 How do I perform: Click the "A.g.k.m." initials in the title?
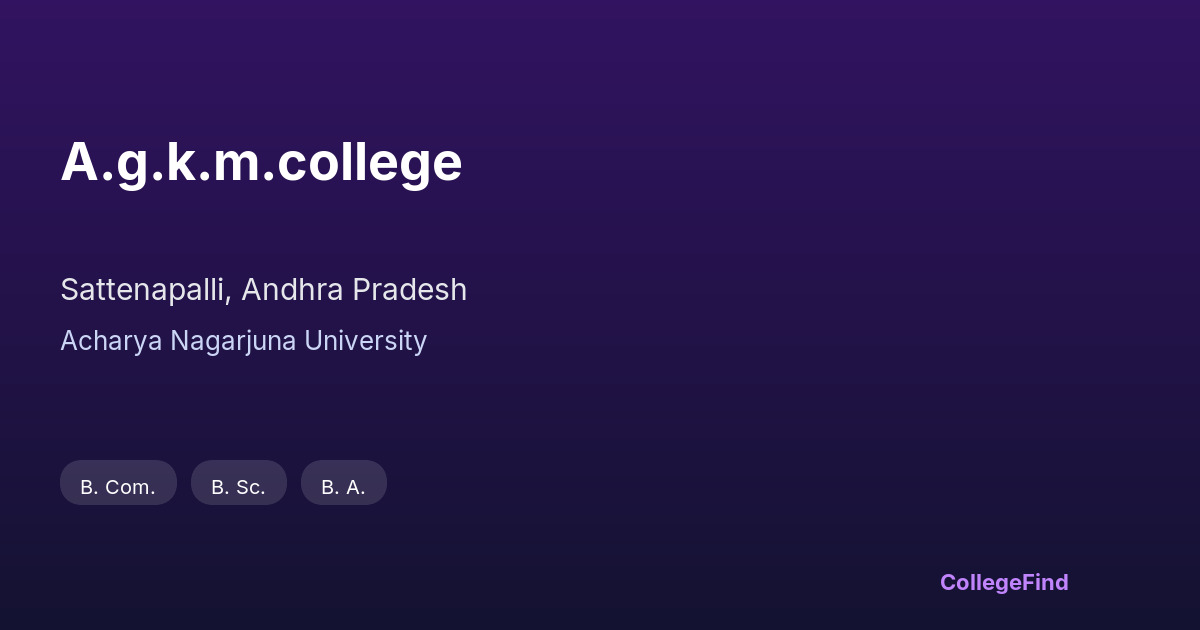pyautogui.click(x=167, y=162)
